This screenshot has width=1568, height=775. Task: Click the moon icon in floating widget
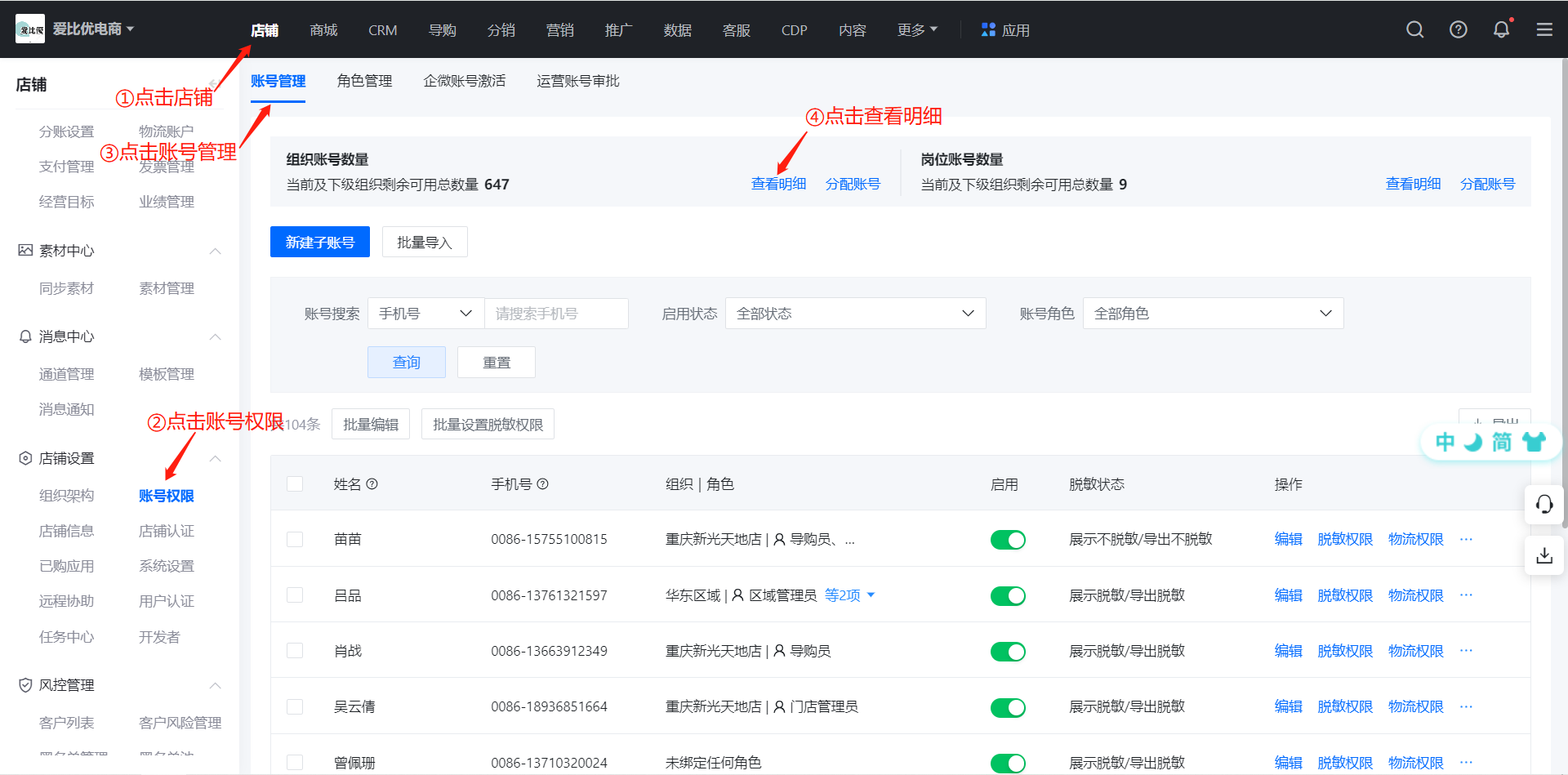[x=1473, y=442]
